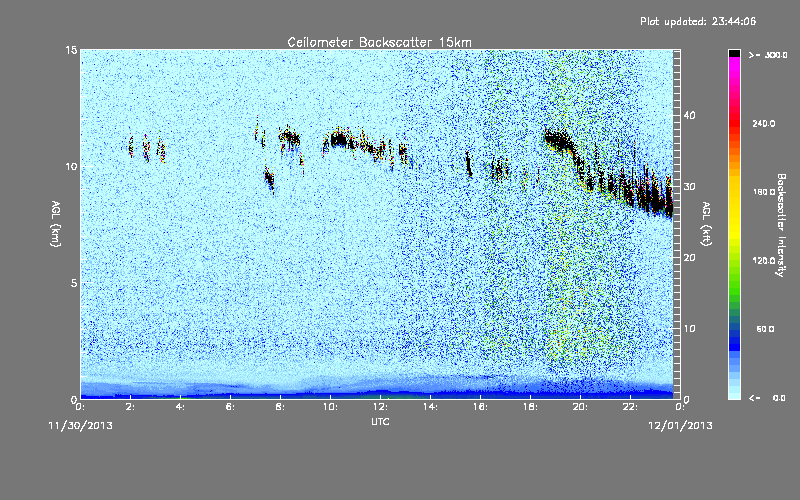Click the 'Ceilometer Backscatter 15km' plot title
Image resolution: width=800 pixels, height=500 pixels.
click(x=379, y=42)
